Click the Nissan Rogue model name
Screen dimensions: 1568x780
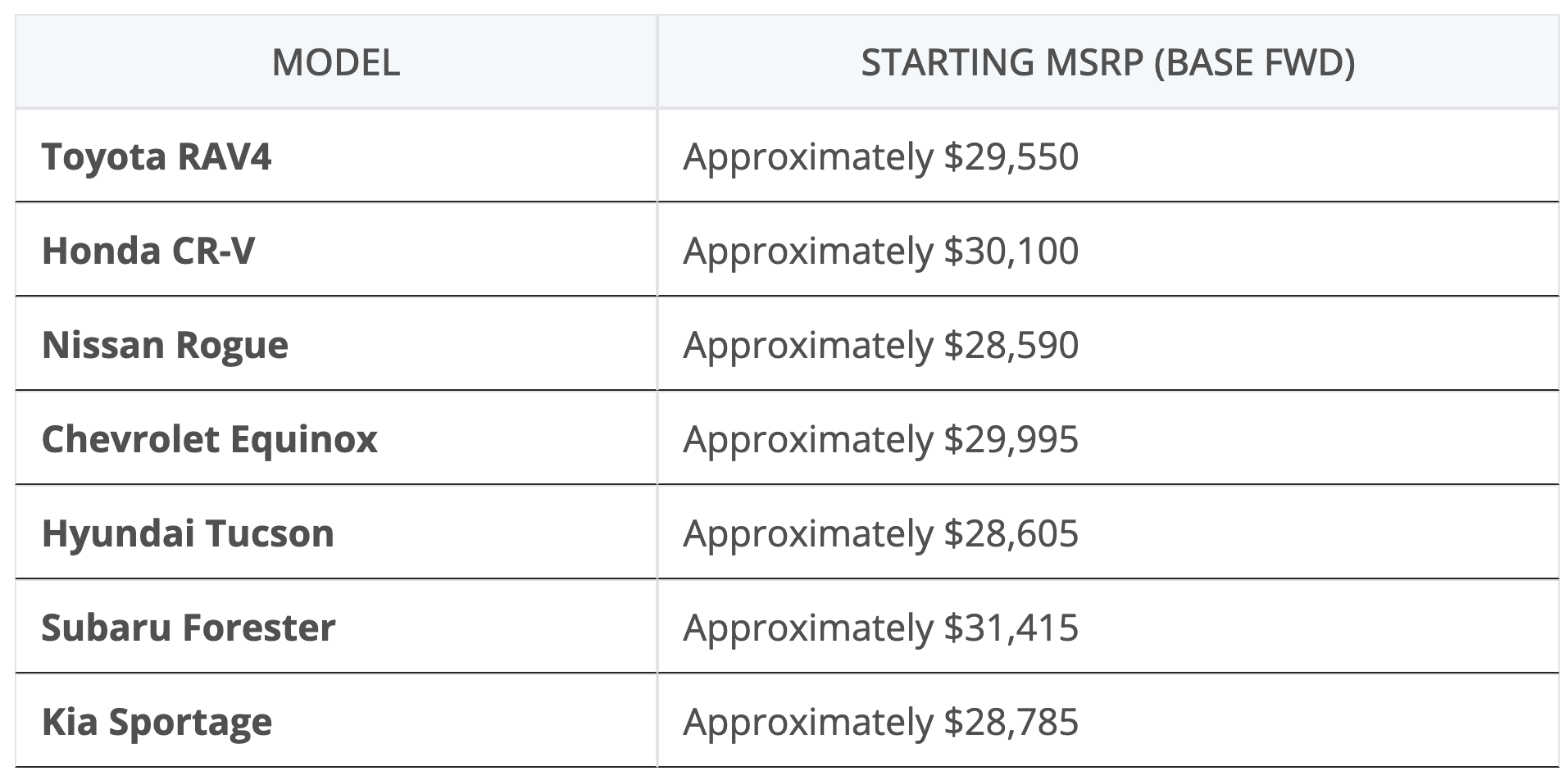point(165,345)
